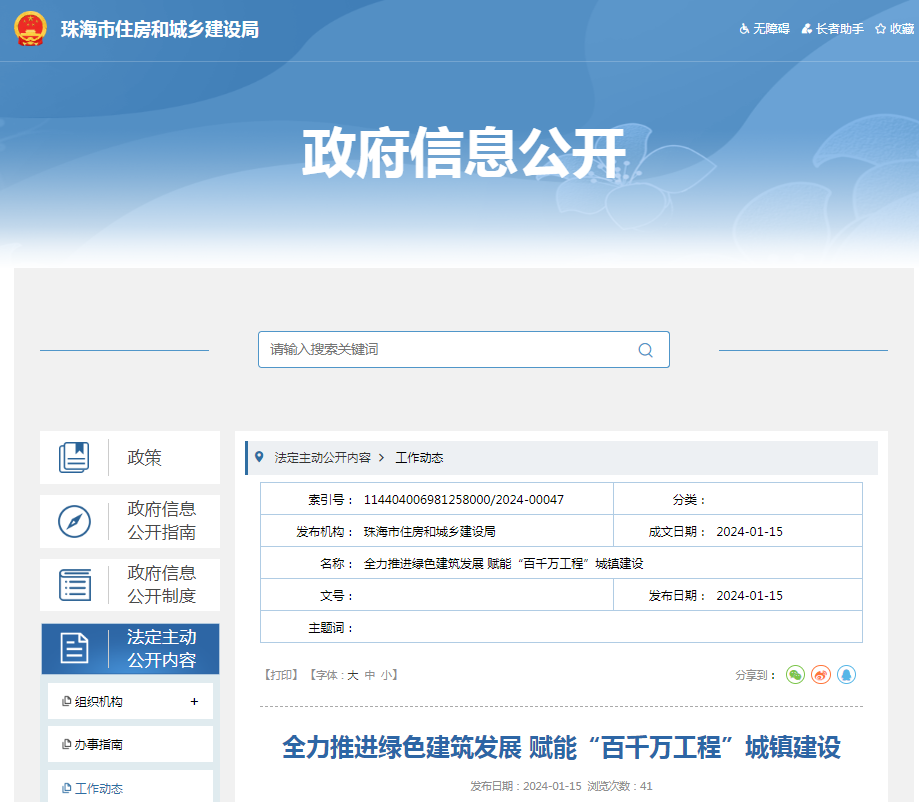Set font size to 大

coord(353,675)
